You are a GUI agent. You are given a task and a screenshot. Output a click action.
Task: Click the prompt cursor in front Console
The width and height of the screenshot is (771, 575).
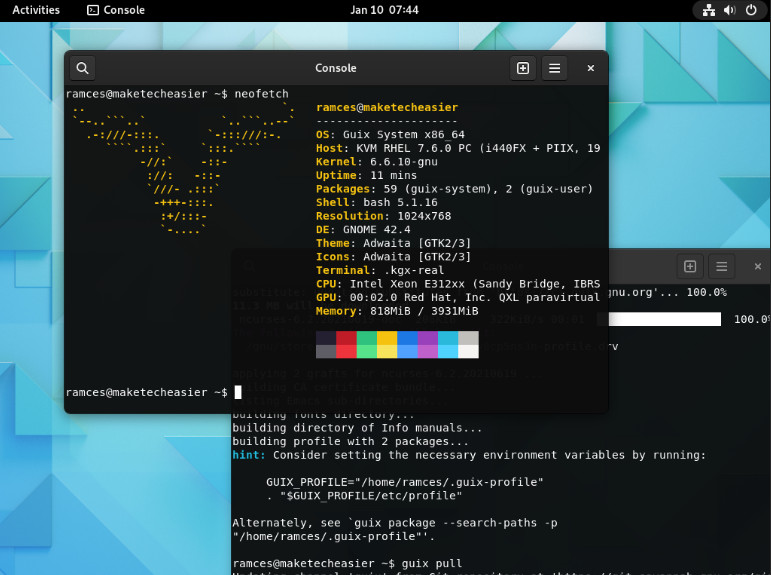pos(238,392)
